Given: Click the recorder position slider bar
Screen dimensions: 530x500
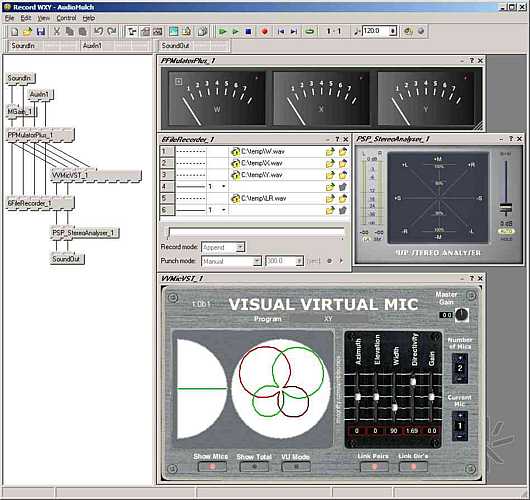Looking at the screenshot, I should point(256,233).
